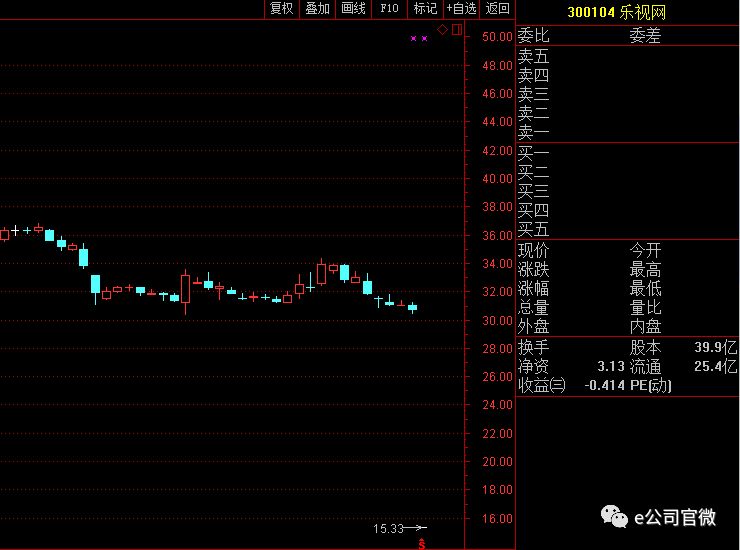Click the 收益 value -0.414
The height and width of the screenshot is (550, 740).
[605, 385]
